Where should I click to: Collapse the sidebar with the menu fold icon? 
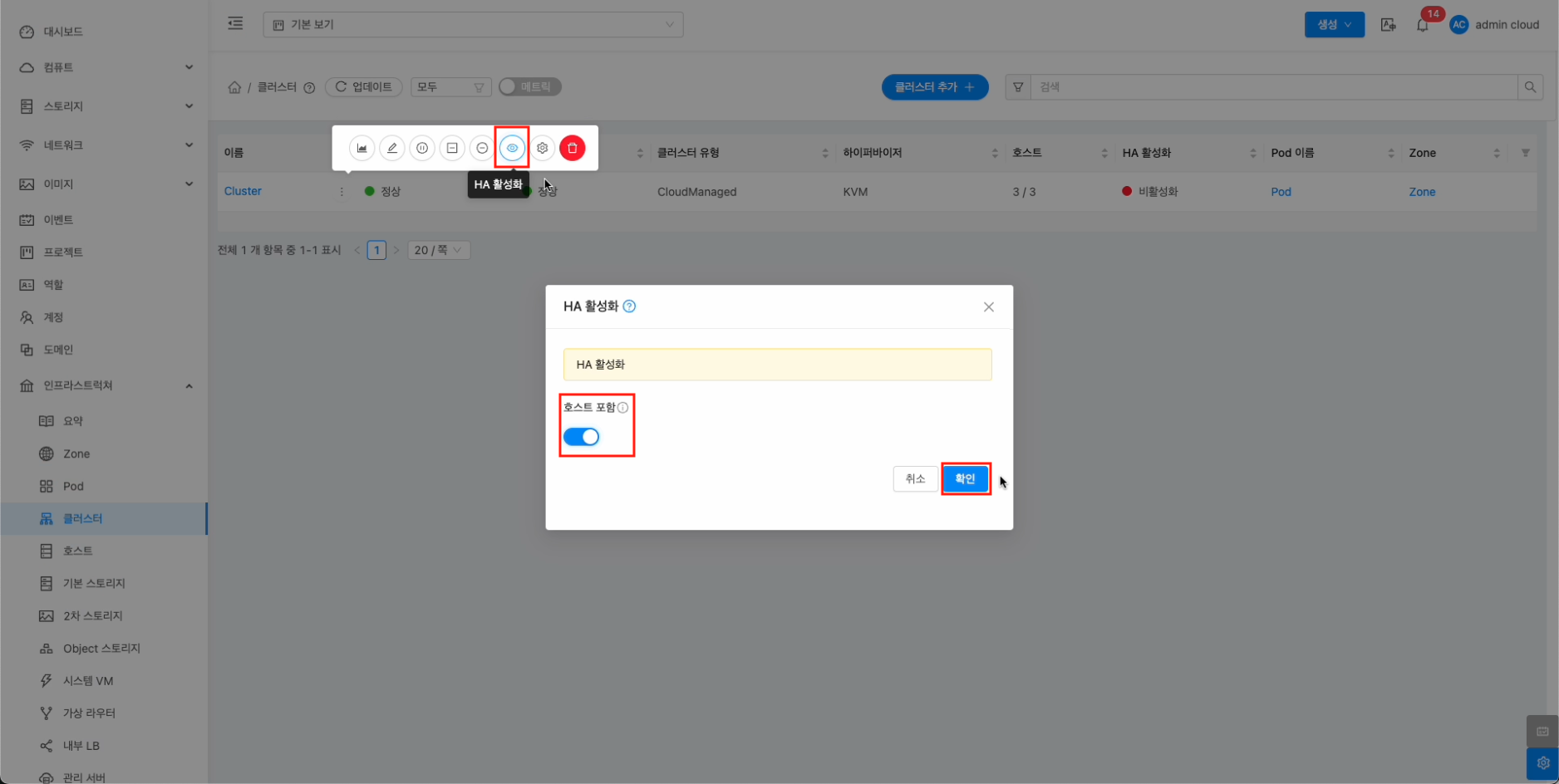(235, 23)
